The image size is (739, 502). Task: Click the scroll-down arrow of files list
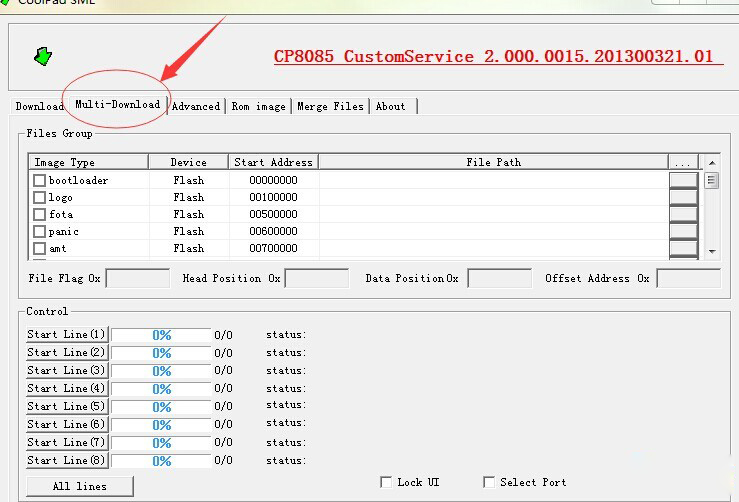712,251
